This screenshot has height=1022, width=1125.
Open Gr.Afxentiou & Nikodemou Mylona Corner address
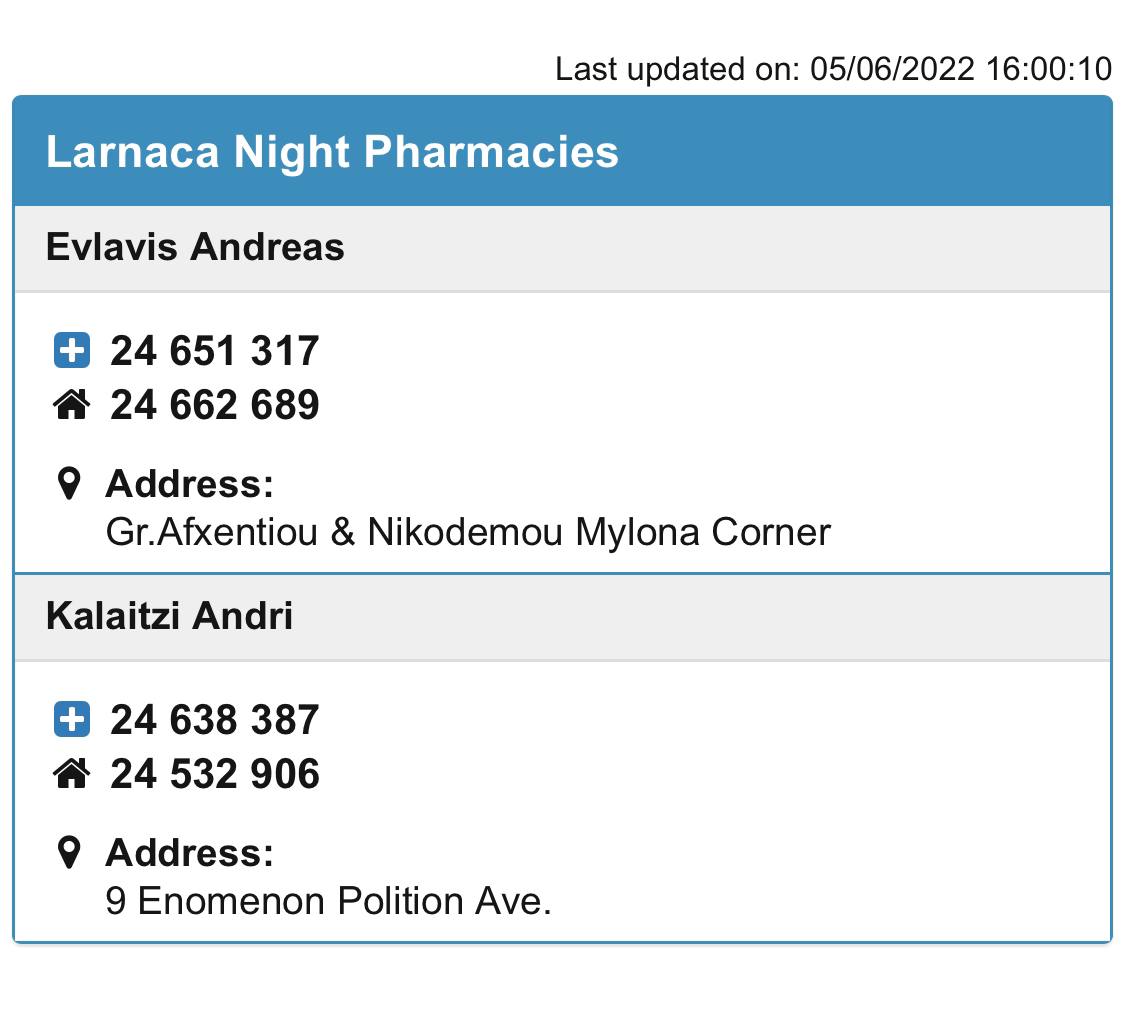click(x=468, y=532)
